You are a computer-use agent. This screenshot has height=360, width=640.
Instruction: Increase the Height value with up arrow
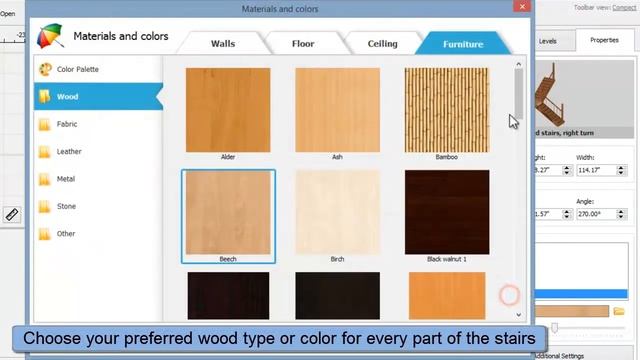[x=566, y=167]
